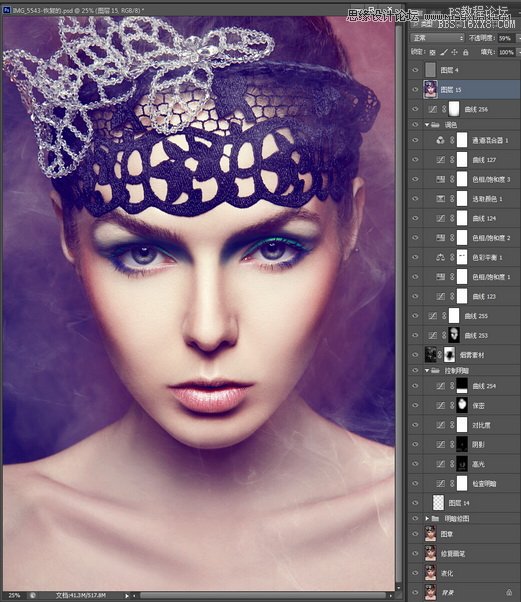Click the lock all padlock icon

[465, 52]
